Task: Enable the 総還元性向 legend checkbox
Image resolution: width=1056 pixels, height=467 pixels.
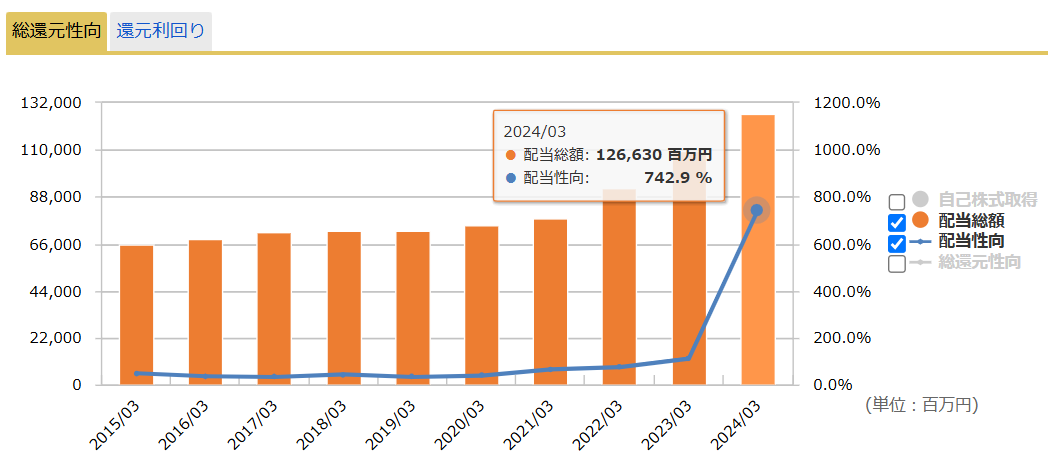Action: (x=897, y=264)
